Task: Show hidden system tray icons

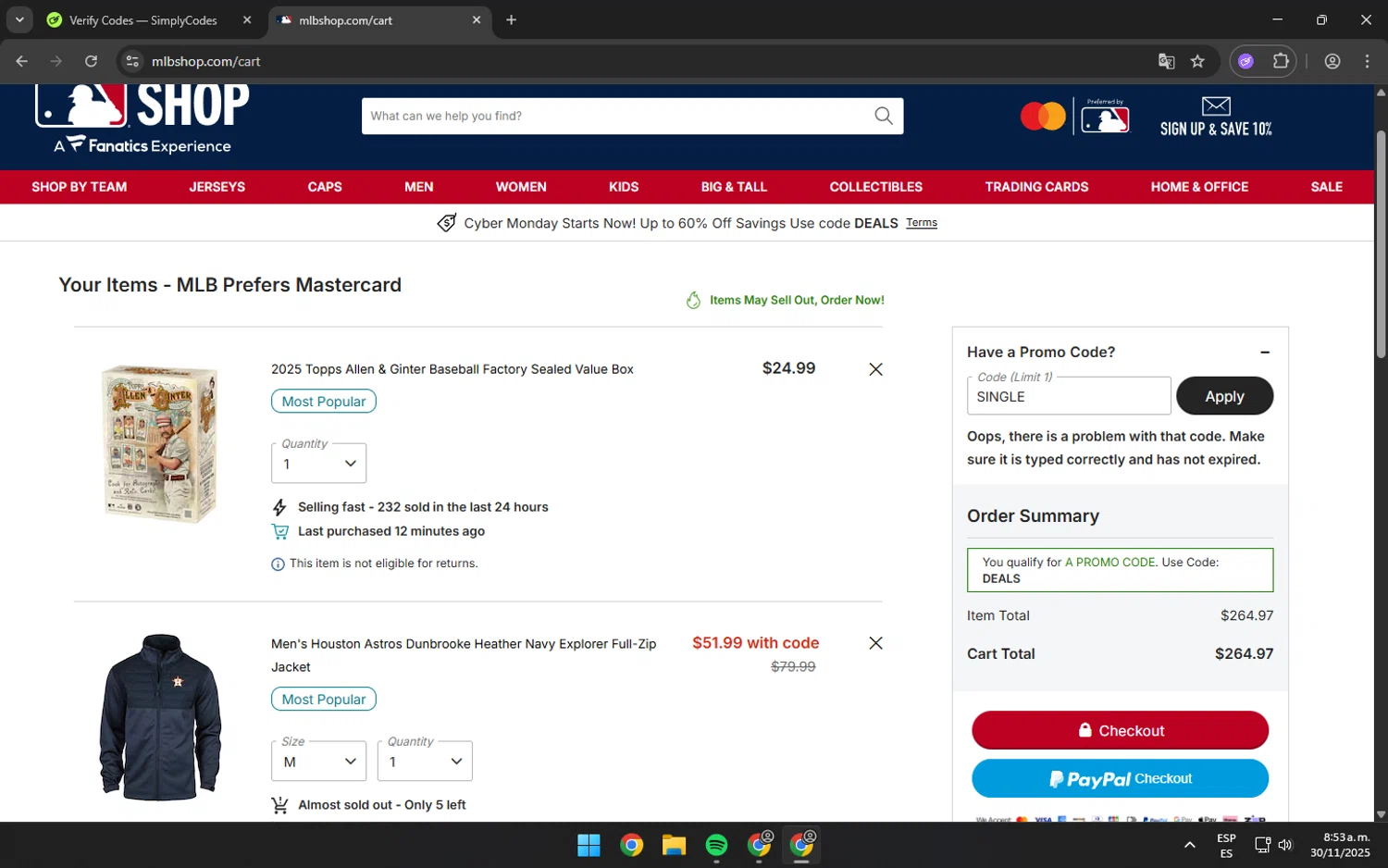Action: (x=1190, y=845)
